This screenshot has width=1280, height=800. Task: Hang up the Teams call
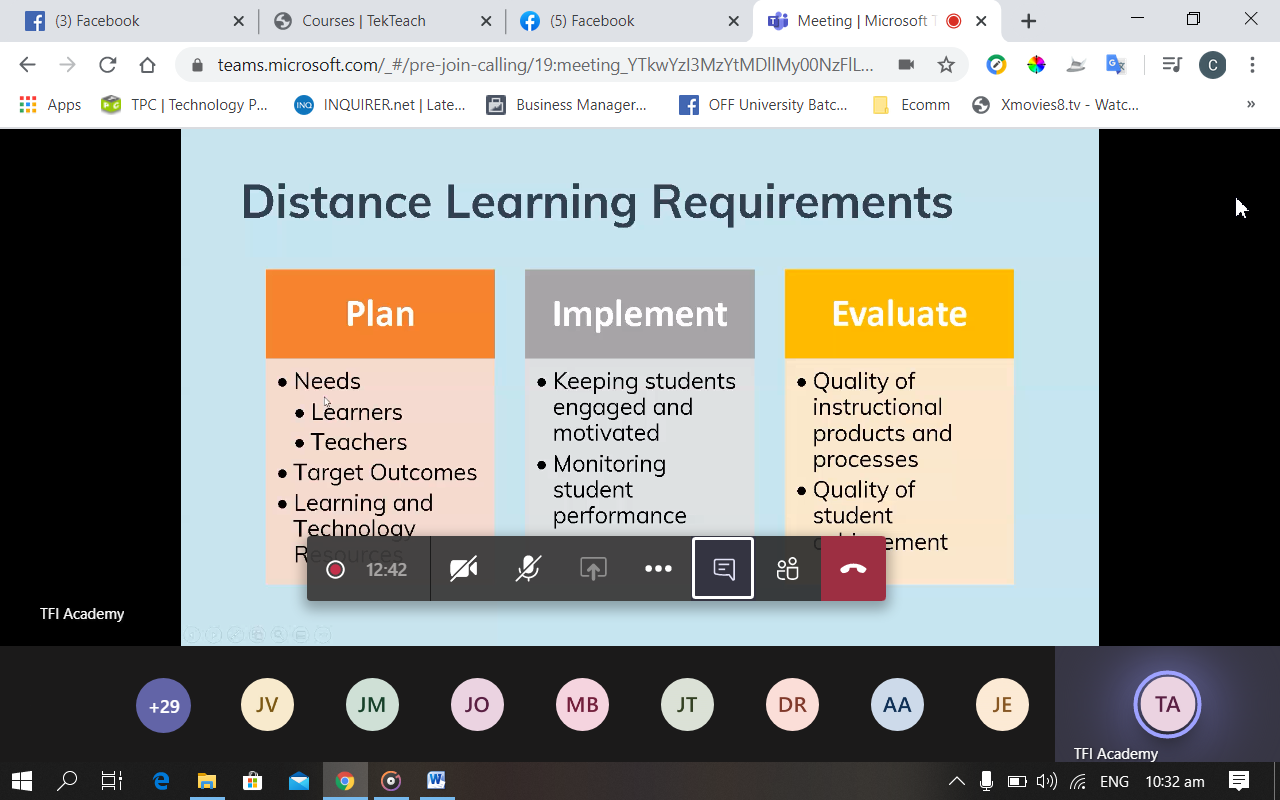pos(852,568)
